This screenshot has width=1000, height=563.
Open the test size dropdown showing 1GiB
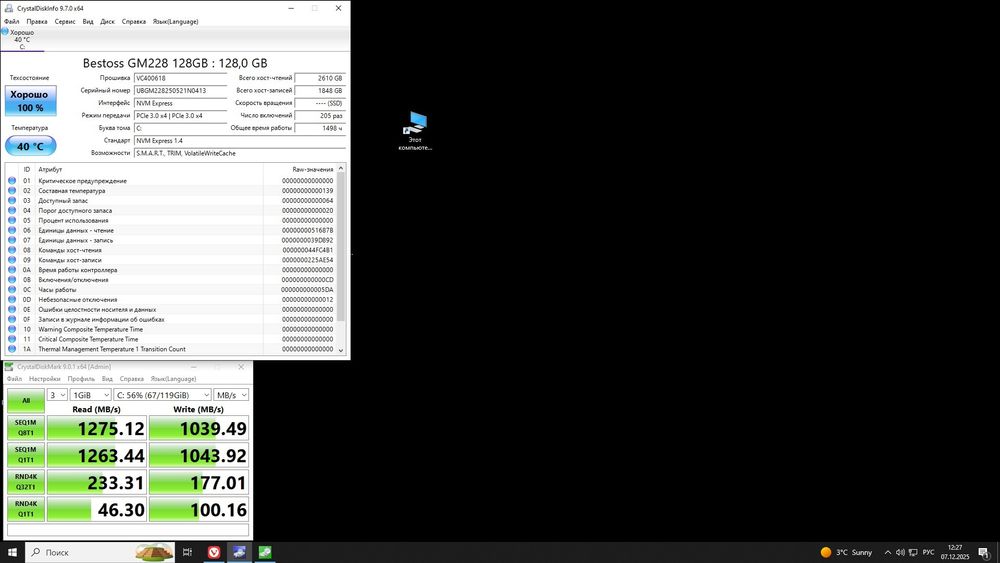90,395
